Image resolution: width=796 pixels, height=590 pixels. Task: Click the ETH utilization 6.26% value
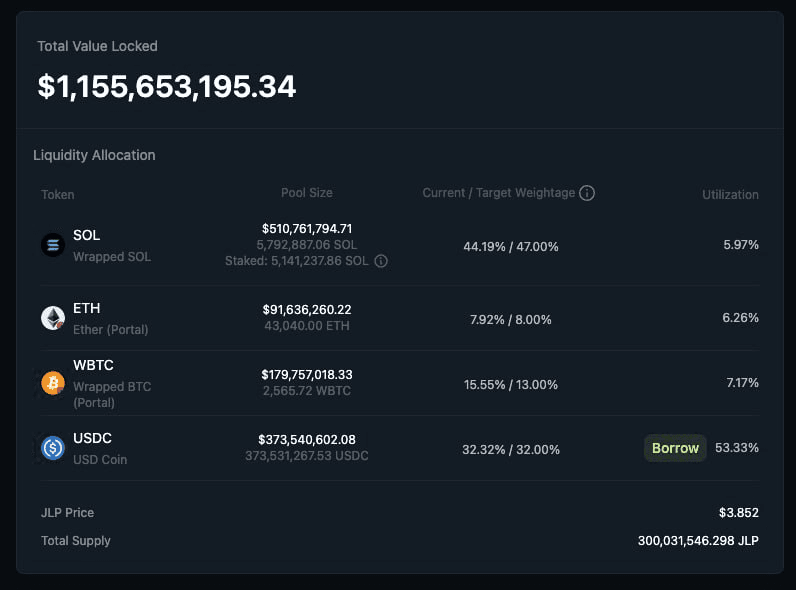pos(741,318)
